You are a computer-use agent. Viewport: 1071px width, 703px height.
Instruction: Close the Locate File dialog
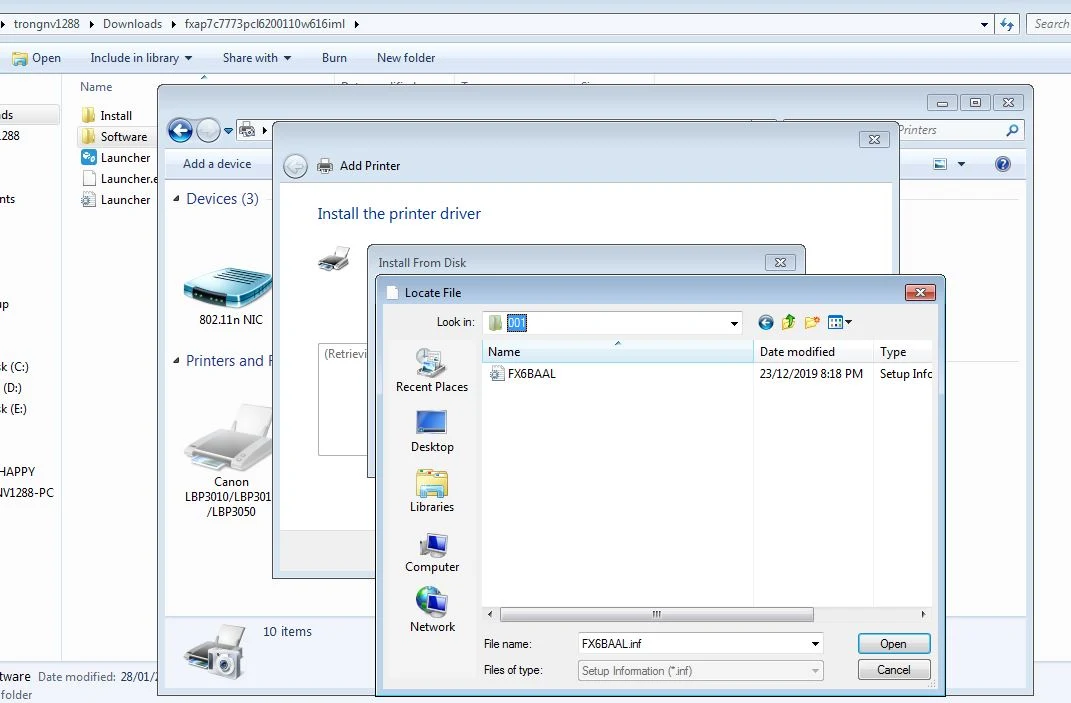coord(920,292)
